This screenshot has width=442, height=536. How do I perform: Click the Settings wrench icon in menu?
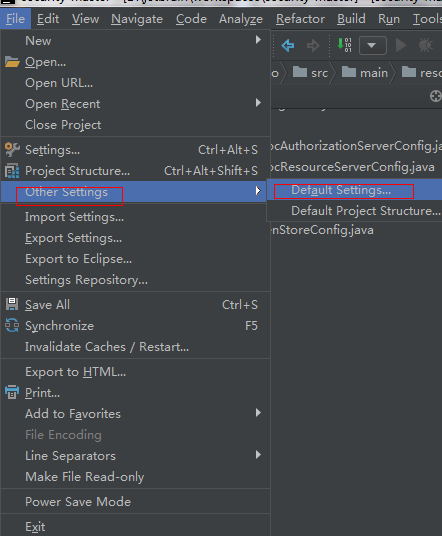pos(12,150)
